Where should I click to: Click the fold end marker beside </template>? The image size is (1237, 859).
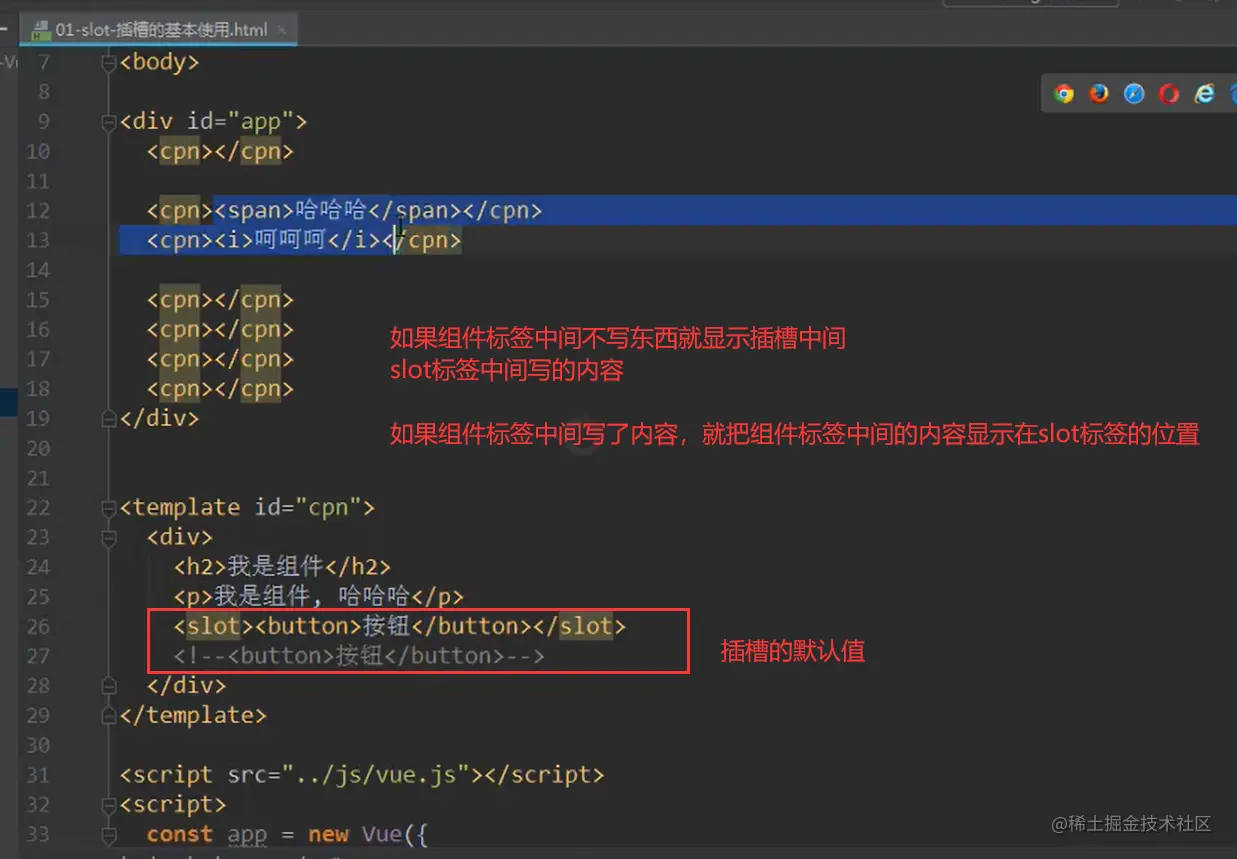108,716
